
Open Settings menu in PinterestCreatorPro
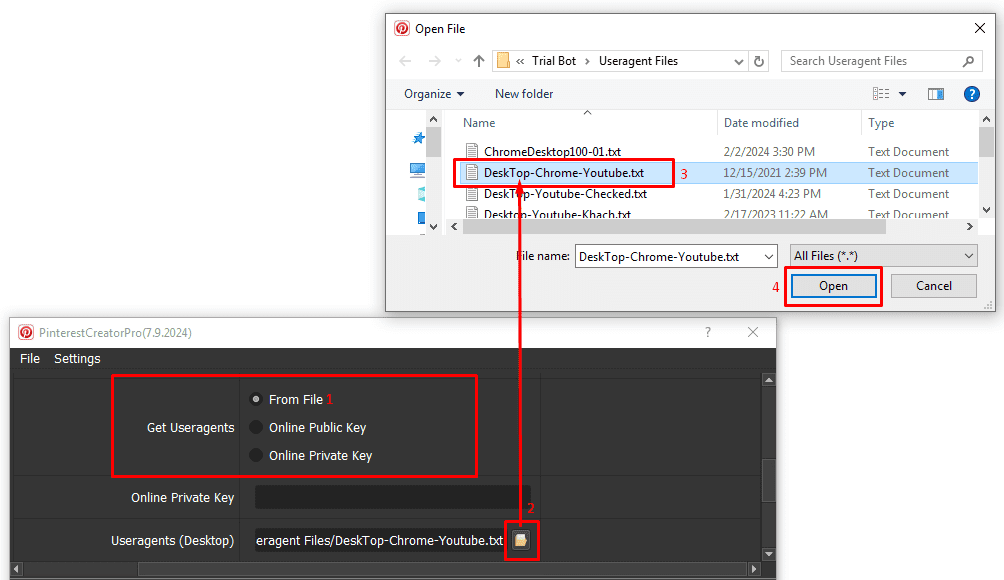pos(77,358)
